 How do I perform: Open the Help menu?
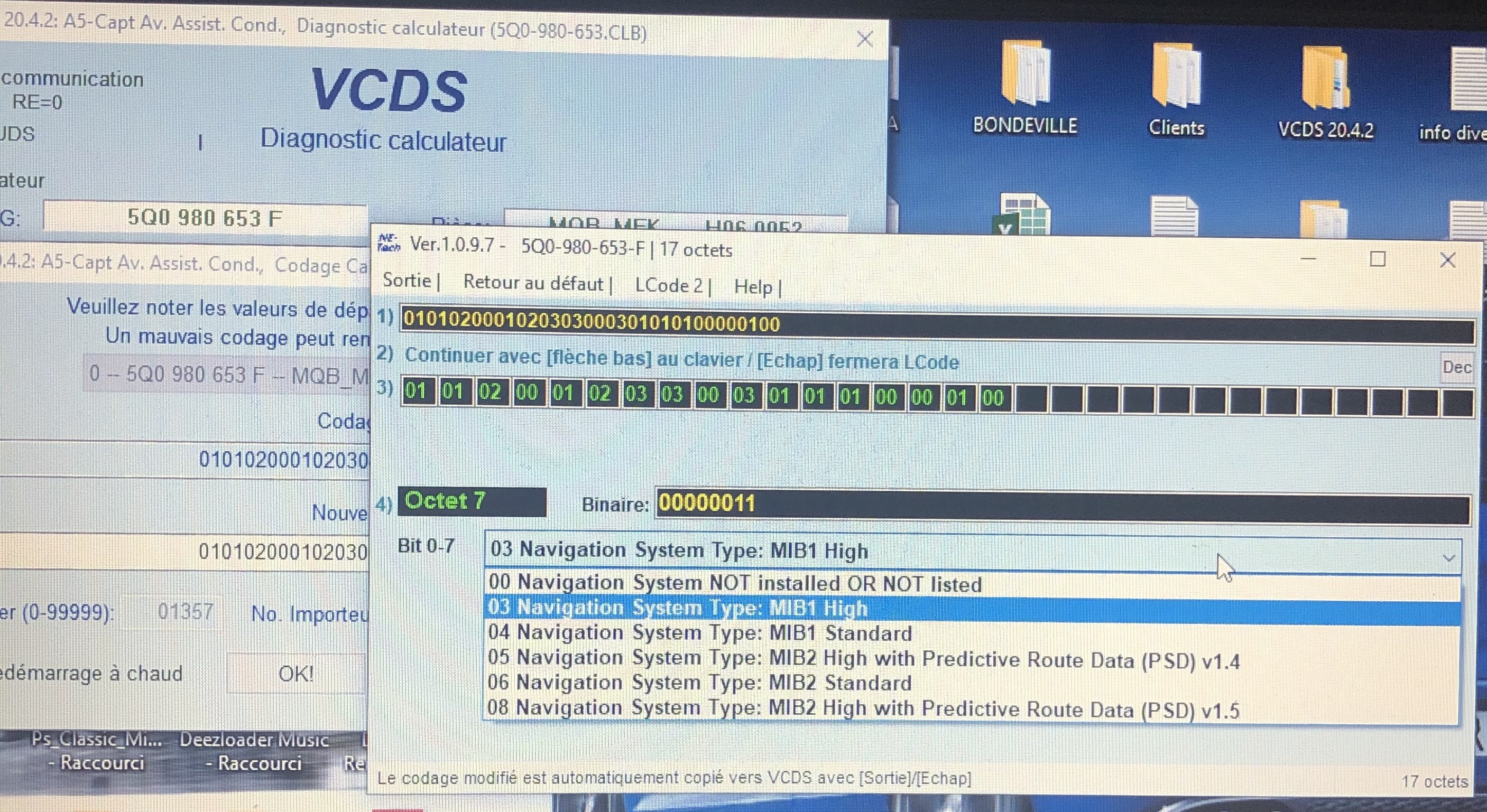(753, 287)
